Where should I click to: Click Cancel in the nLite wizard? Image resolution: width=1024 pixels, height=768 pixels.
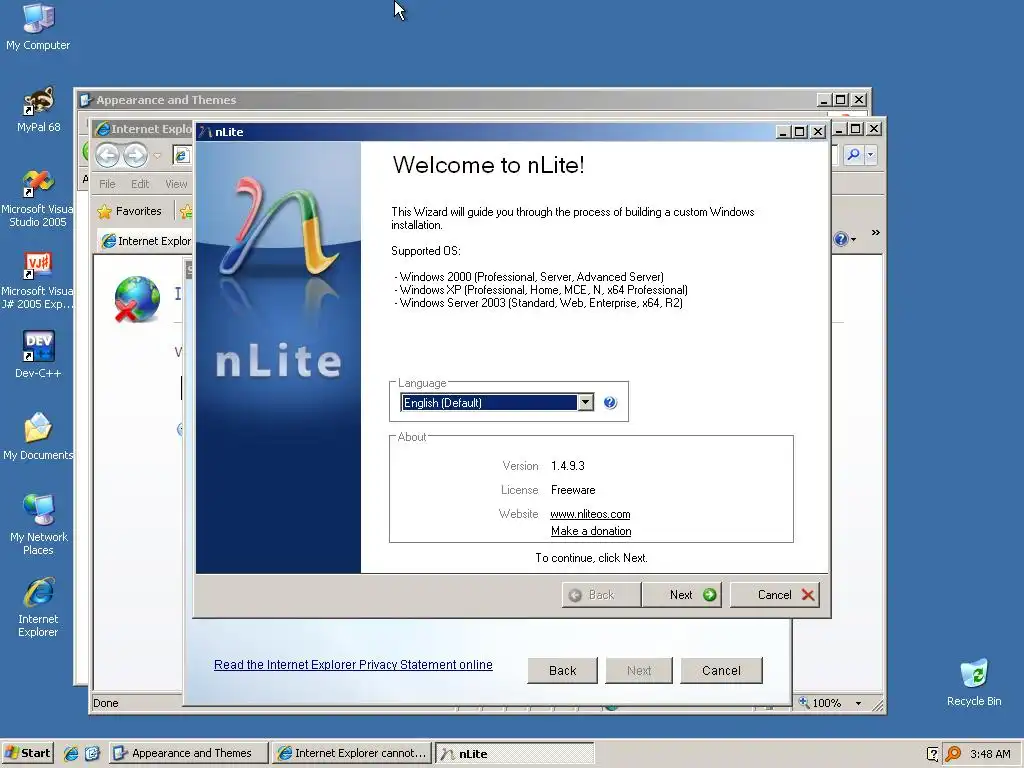coord(775,595)
